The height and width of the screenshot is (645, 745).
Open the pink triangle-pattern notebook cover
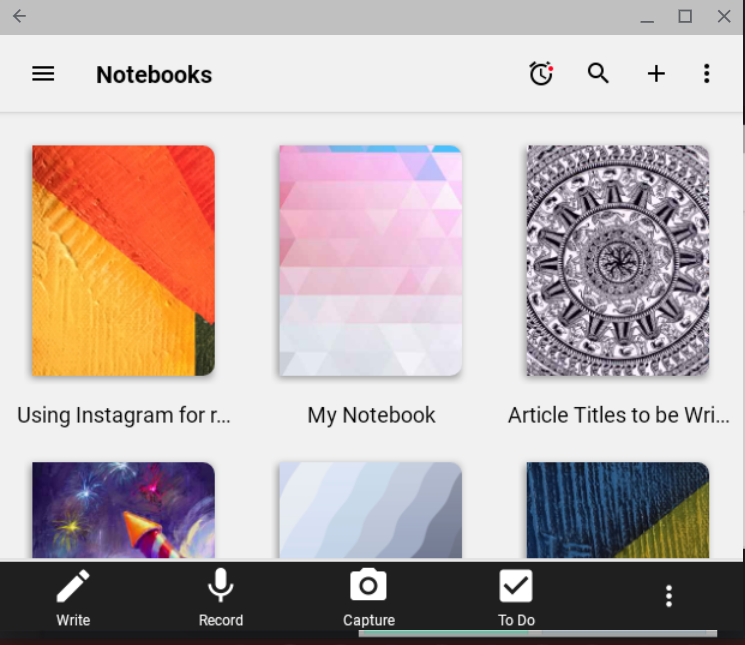click(371, 261)
